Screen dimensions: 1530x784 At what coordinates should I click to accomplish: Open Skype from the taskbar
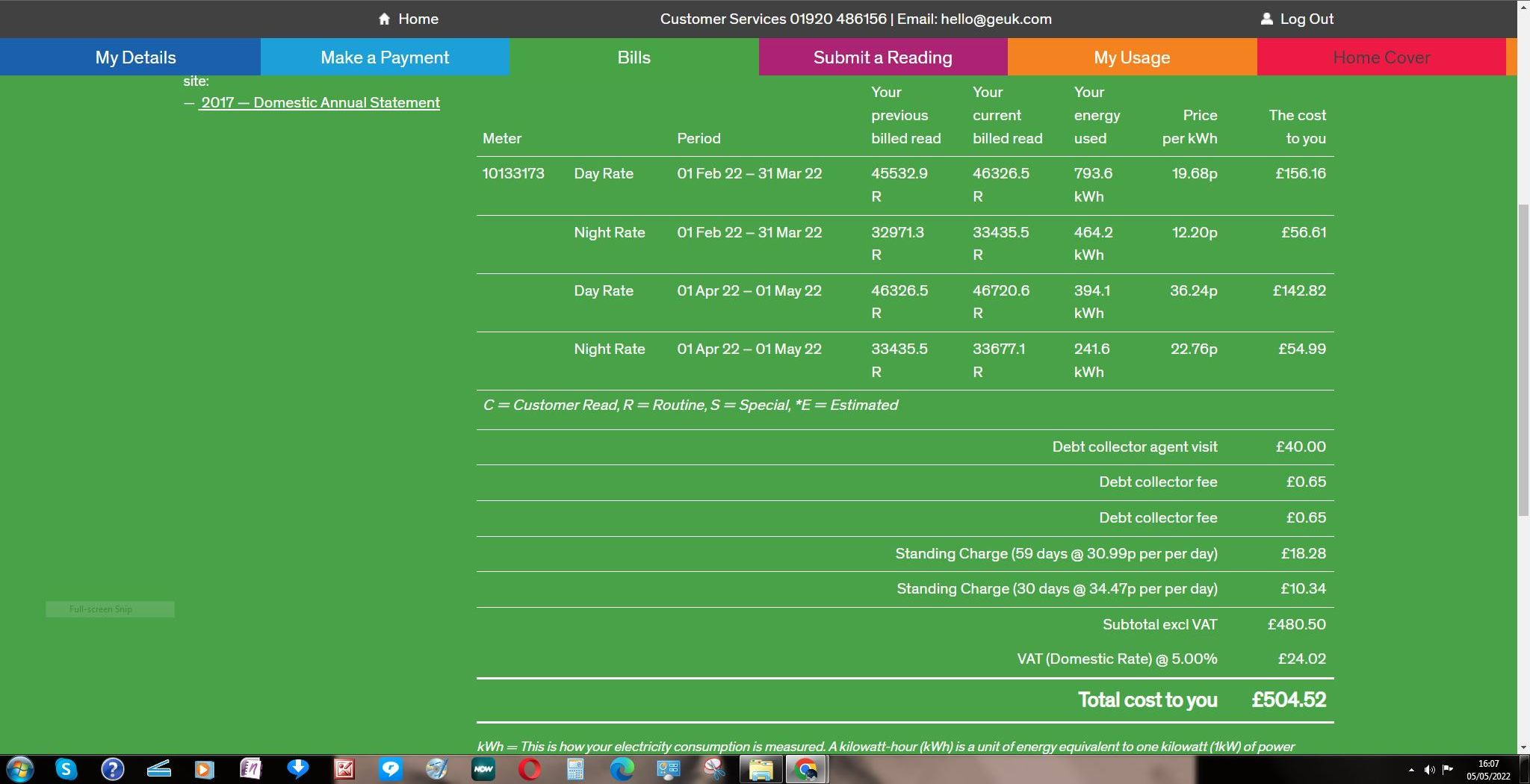(66, 769)
